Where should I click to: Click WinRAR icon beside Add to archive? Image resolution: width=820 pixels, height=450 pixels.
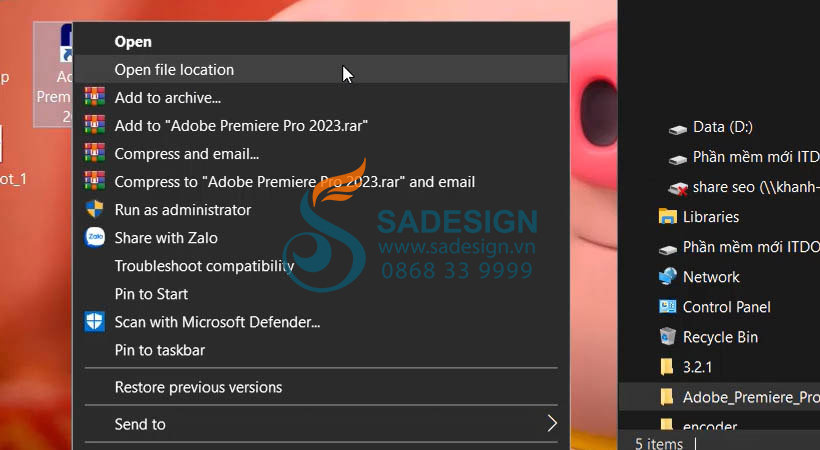pyautogui.click(x=95, y=97)
